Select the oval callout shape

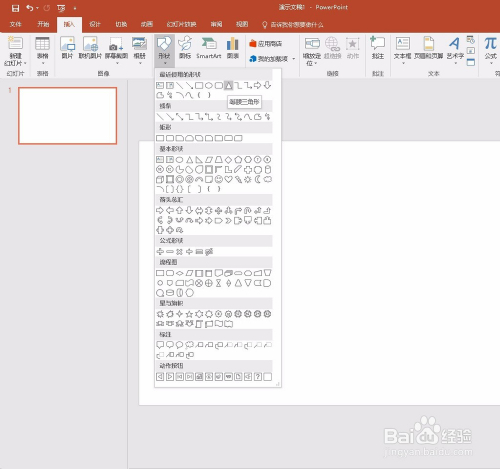tap(180, 345)
